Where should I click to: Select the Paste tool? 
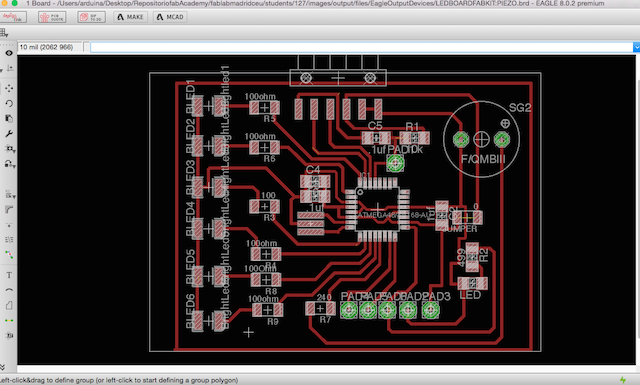coord(9,118)
